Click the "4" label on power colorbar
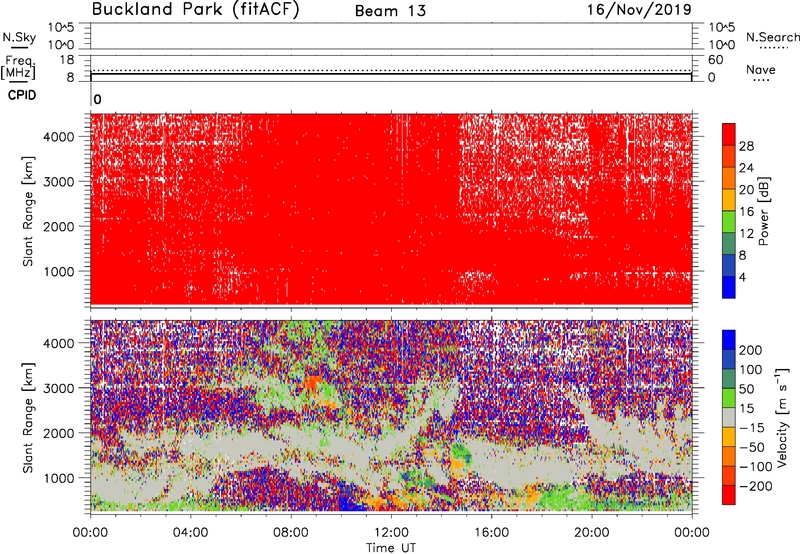 743,278
